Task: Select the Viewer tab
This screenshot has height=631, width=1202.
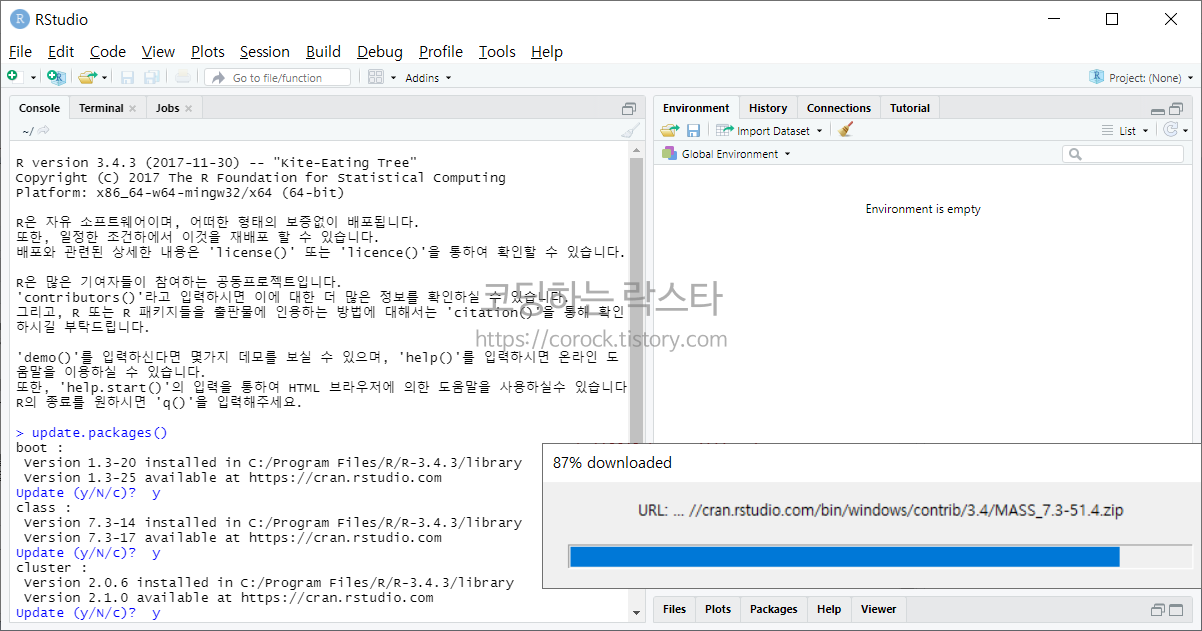Action: point(879,609)
